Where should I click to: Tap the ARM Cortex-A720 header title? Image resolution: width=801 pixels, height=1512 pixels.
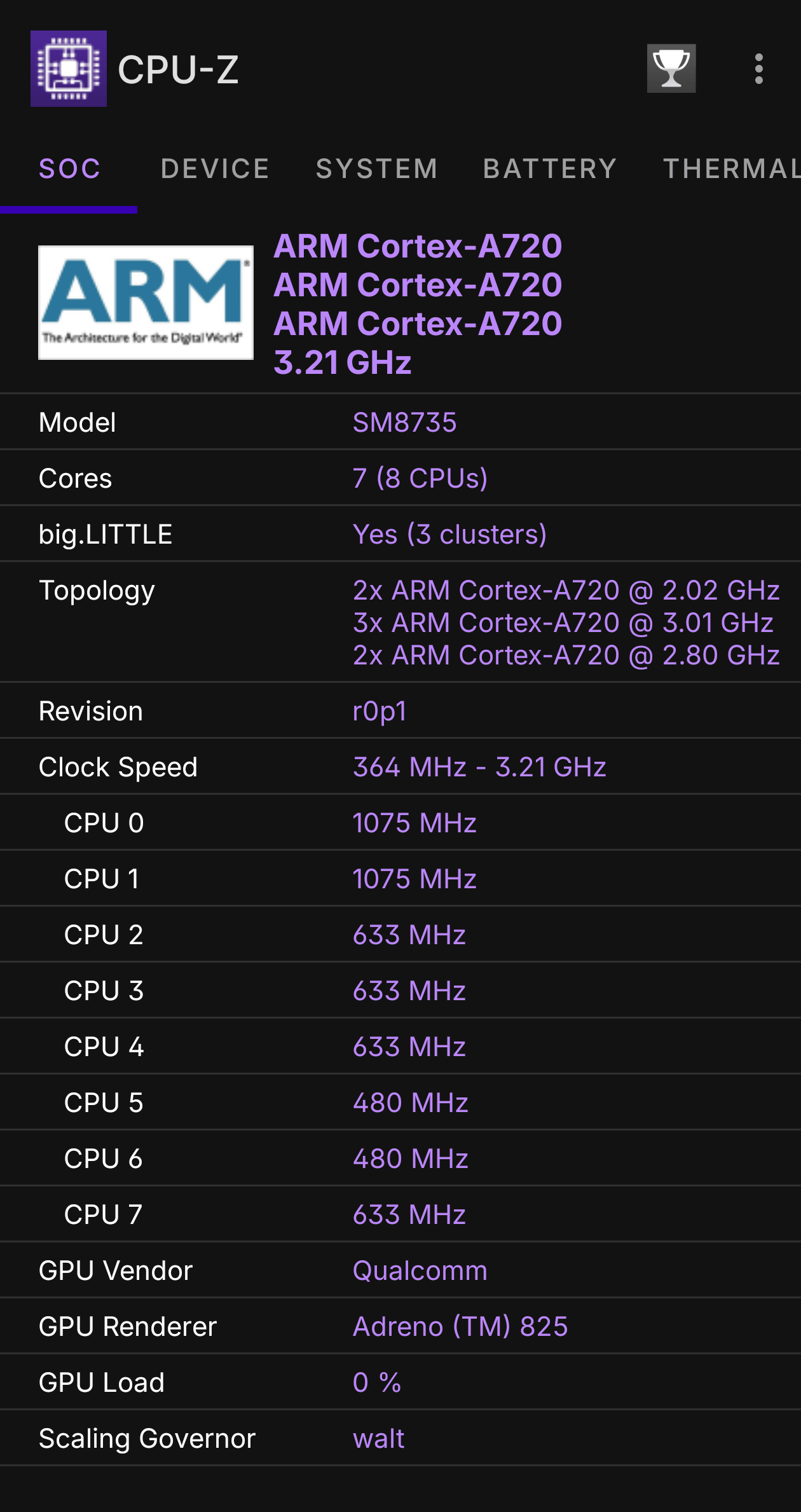[418, 247]
